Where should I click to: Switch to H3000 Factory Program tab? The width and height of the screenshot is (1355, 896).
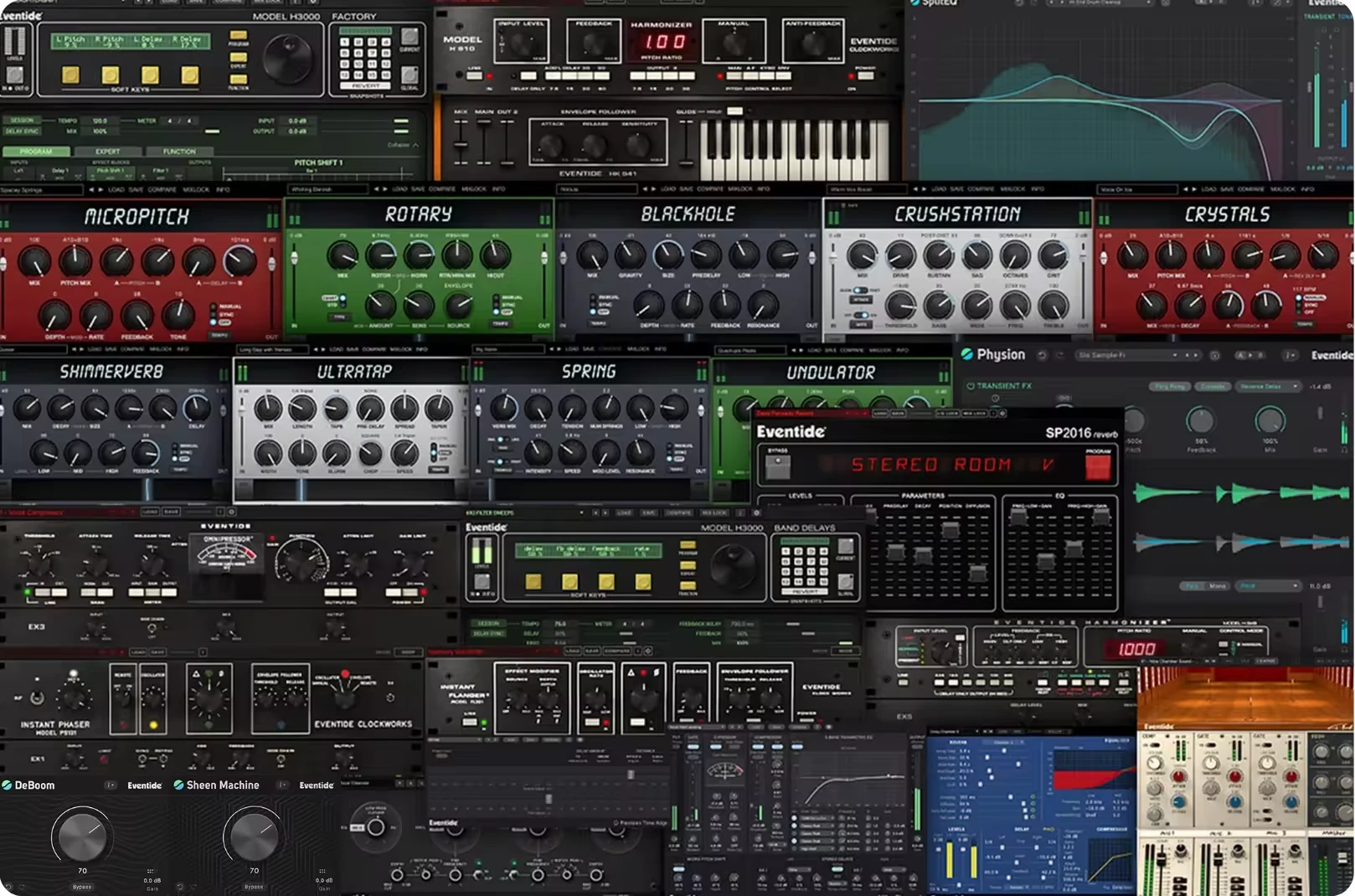point(36,152)
